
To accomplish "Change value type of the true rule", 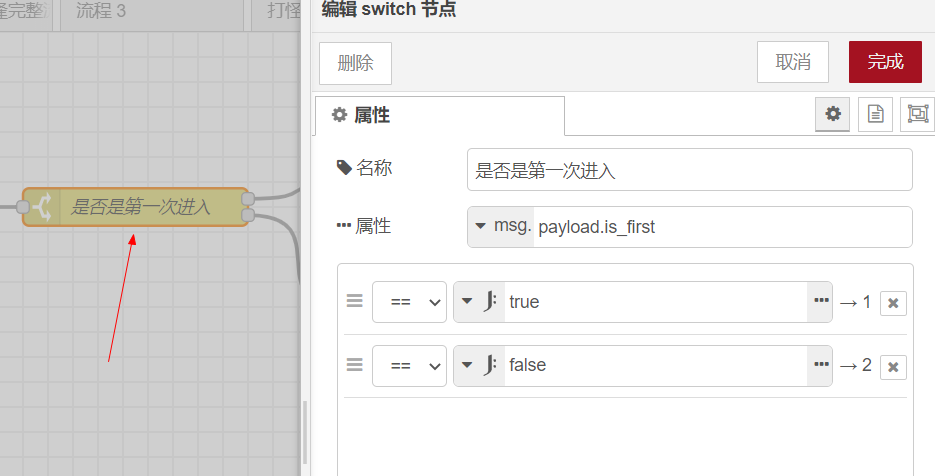I will click(x=480, y=302).
